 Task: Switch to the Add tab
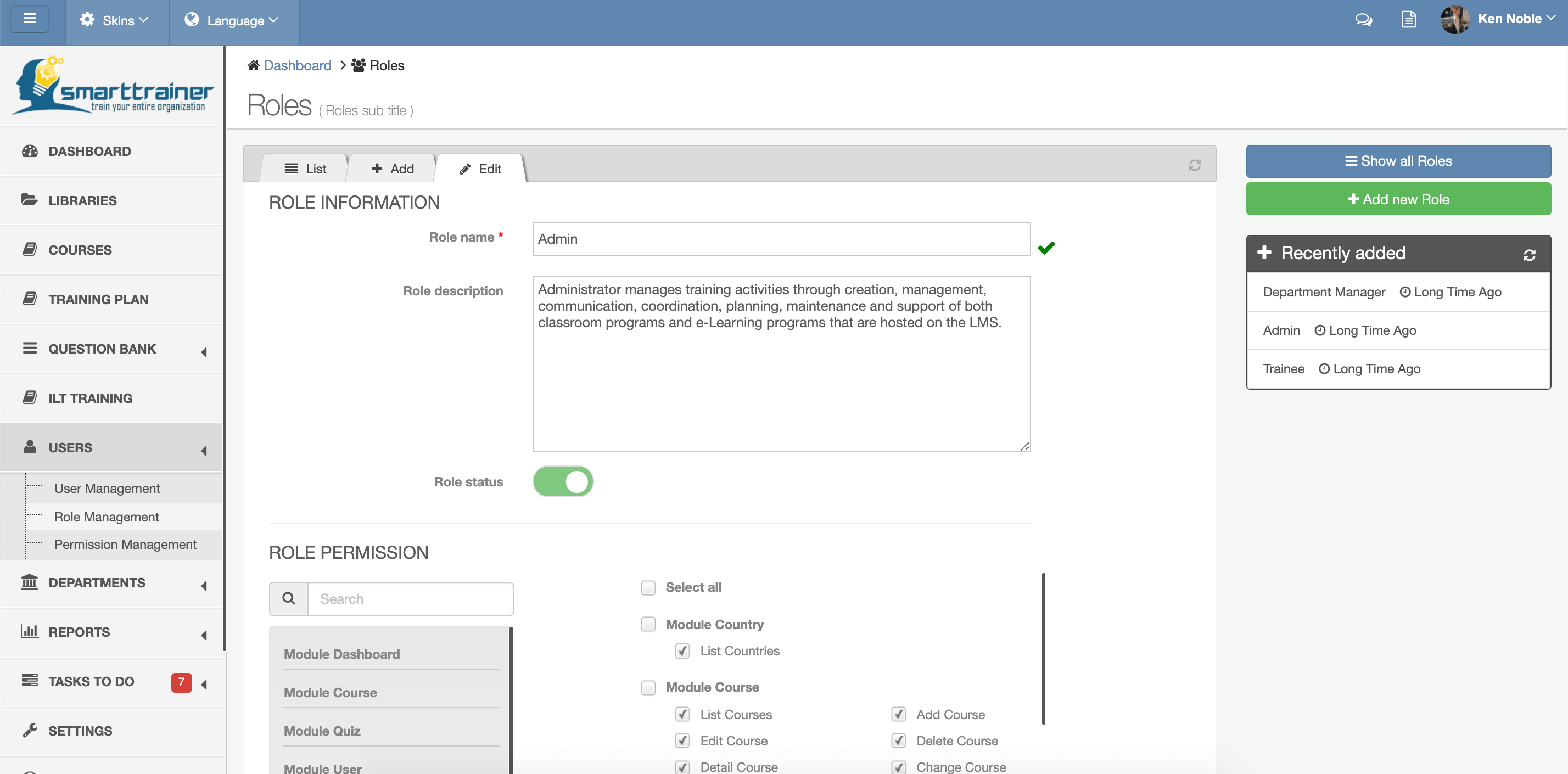[392, 169]
